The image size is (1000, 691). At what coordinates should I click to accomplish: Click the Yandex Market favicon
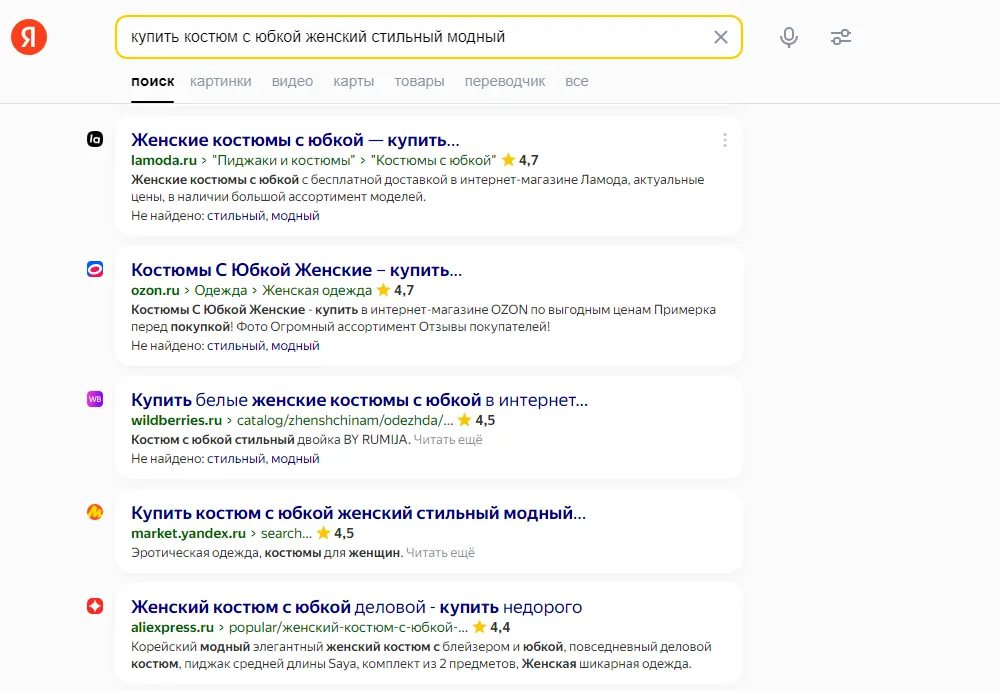(95, 512)
